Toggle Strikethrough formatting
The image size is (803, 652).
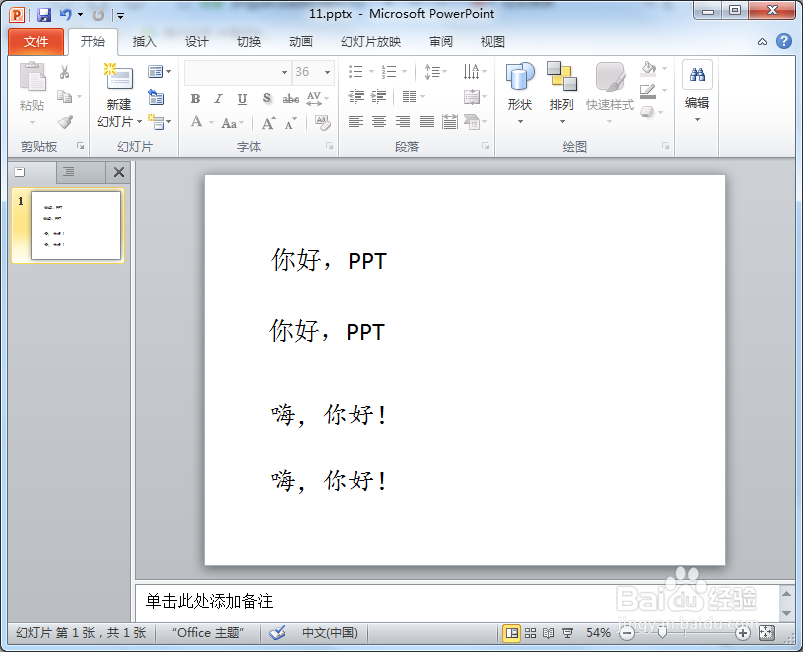[290, 98]
